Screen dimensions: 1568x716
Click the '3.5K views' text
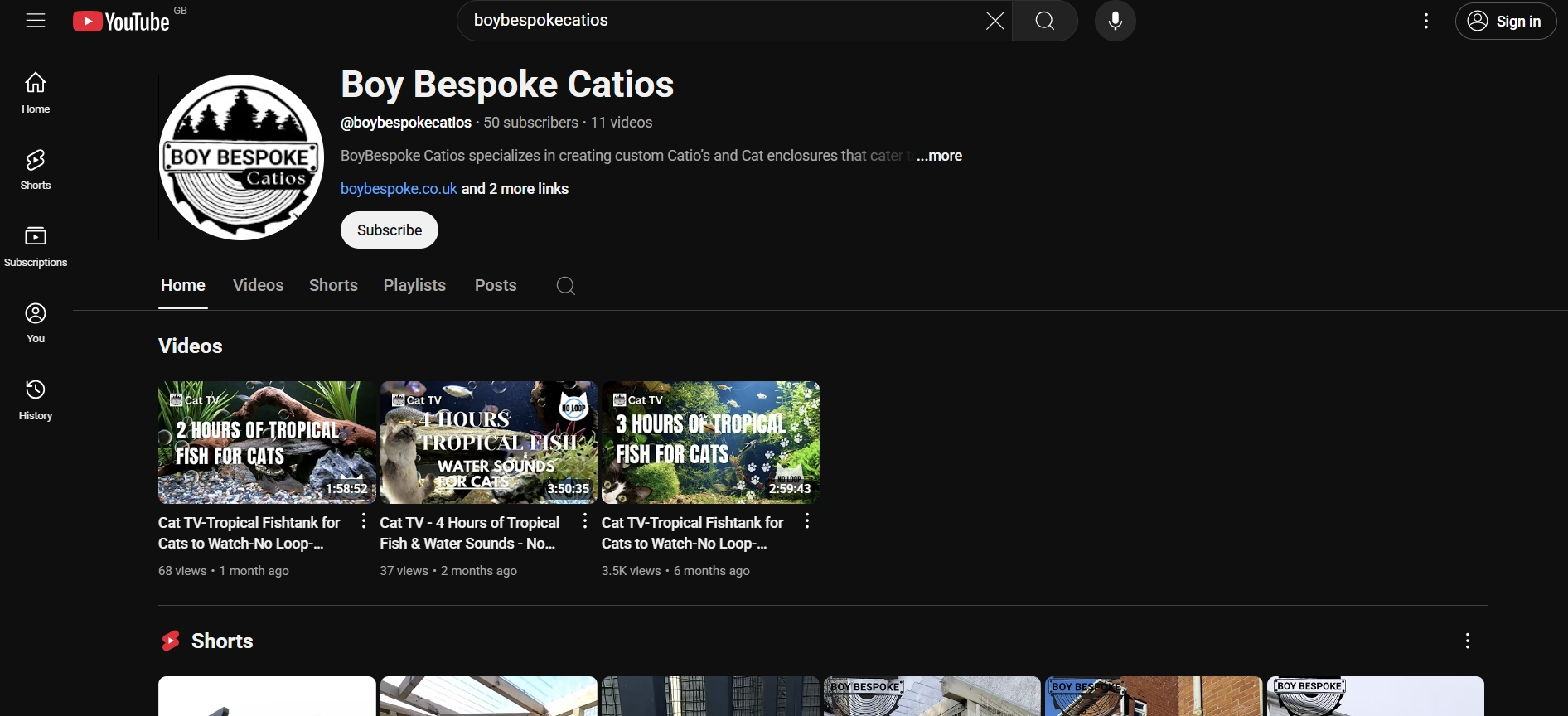[x=632, y=571]
